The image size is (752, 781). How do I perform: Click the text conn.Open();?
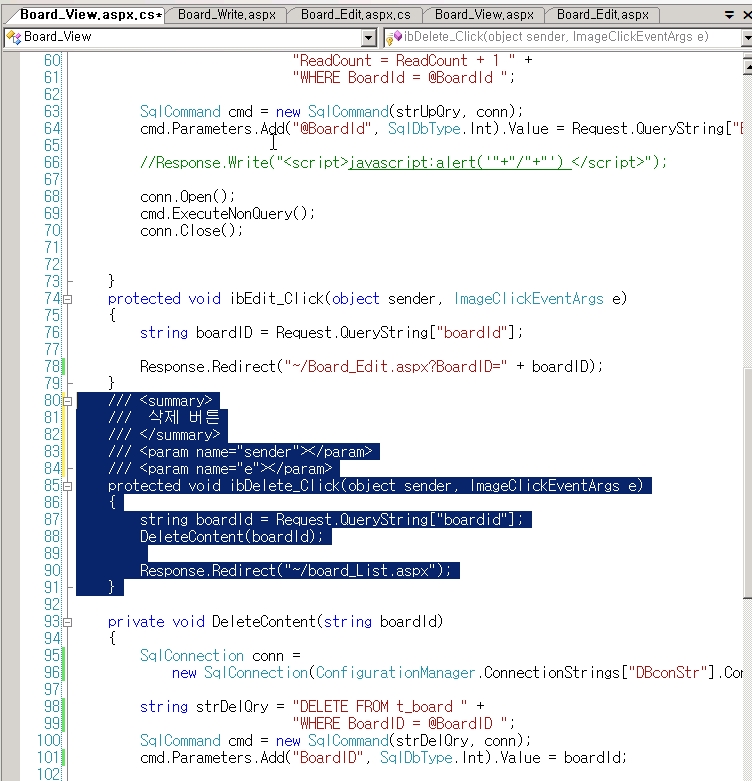187,197
